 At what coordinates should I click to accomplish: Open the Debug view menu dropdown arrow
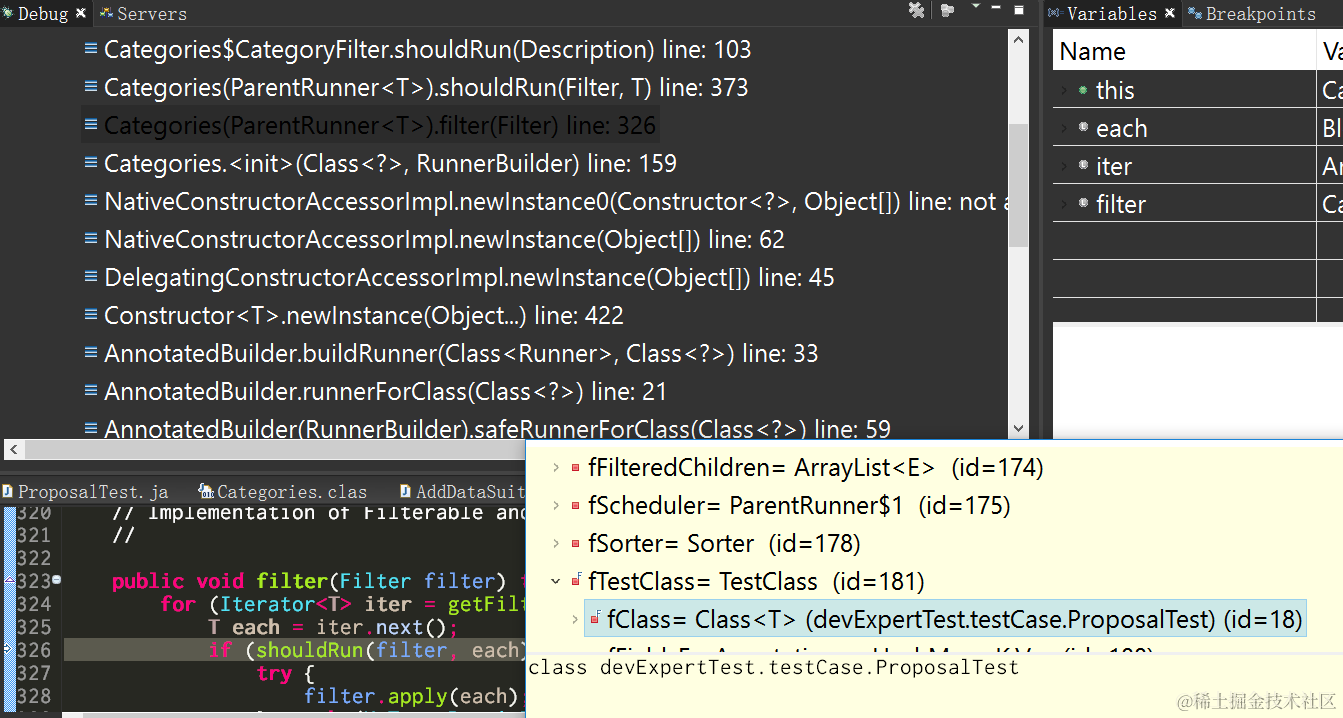click(975, 8)
